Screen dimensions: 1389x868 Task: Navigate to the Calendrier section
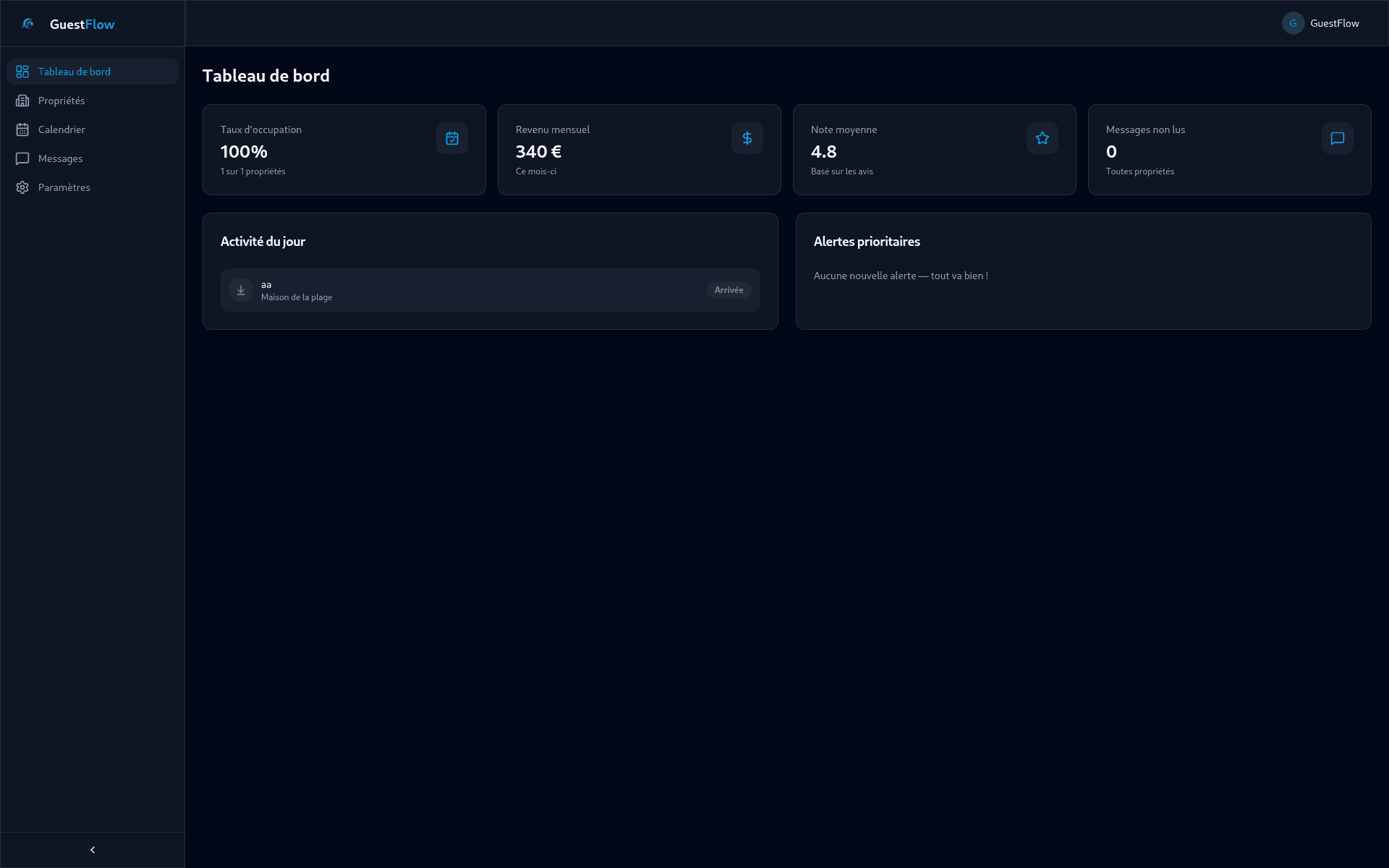click(61, 129)
